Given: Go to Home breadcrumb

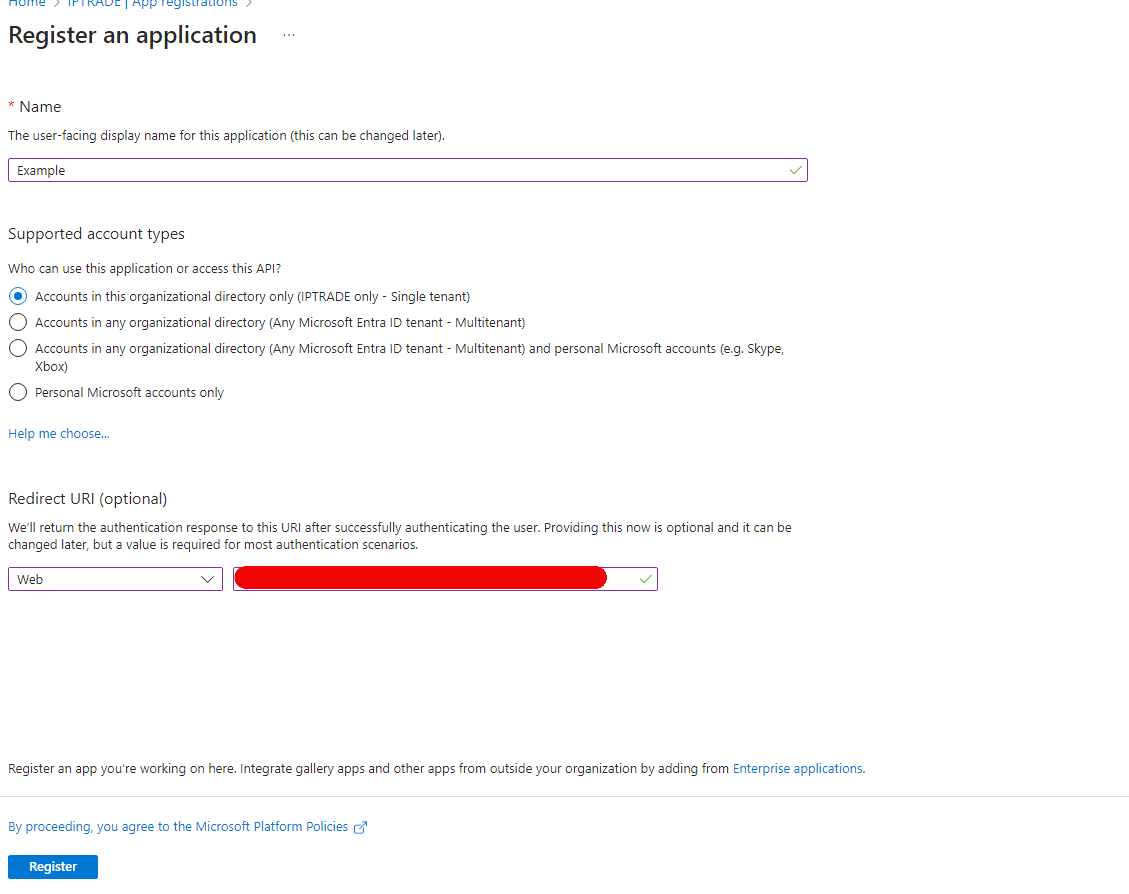Looking at the screenshot, I should [x=27, y=4].
